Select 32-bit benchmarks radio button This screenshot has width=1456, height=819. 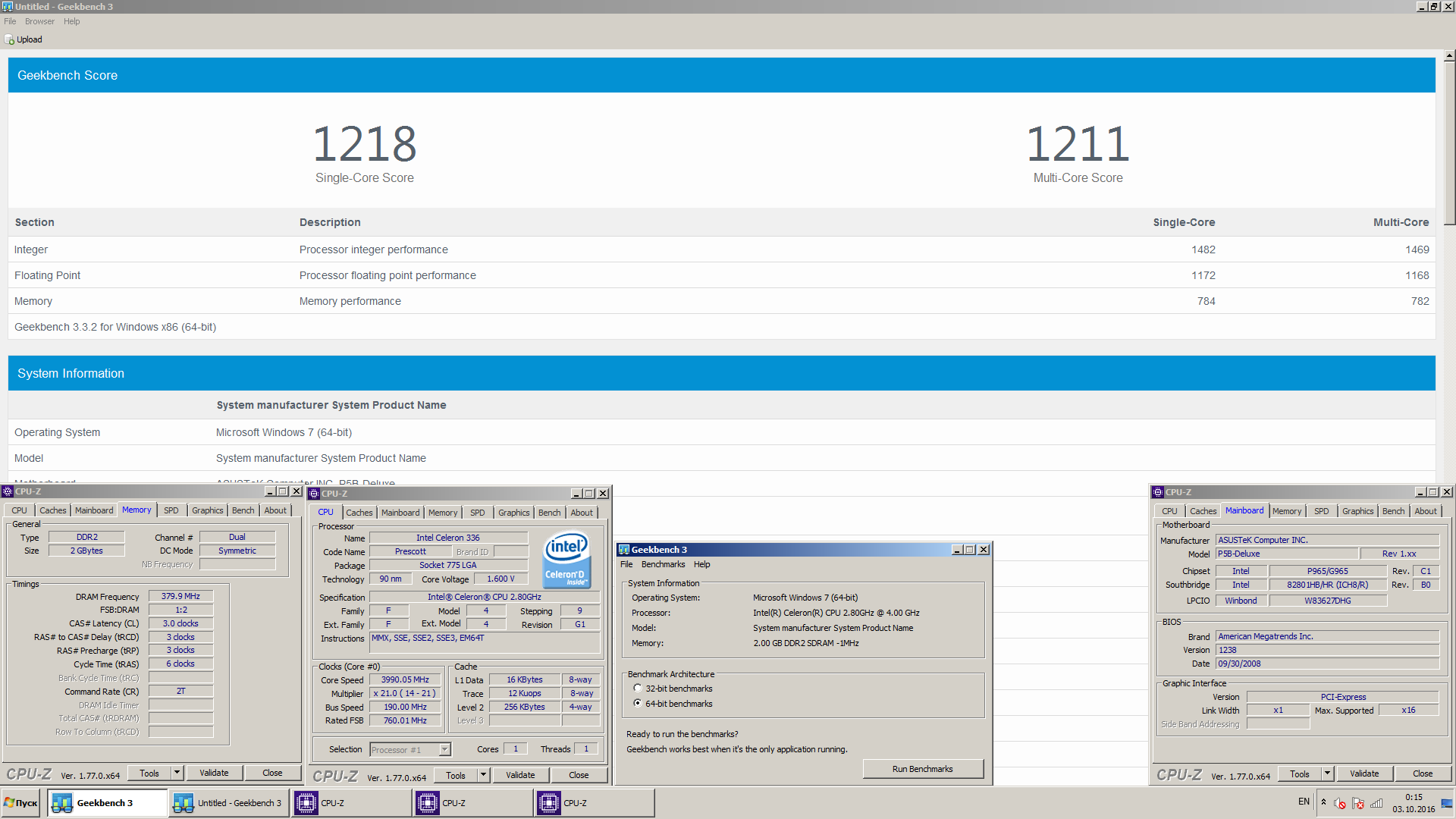coord(638,689)
